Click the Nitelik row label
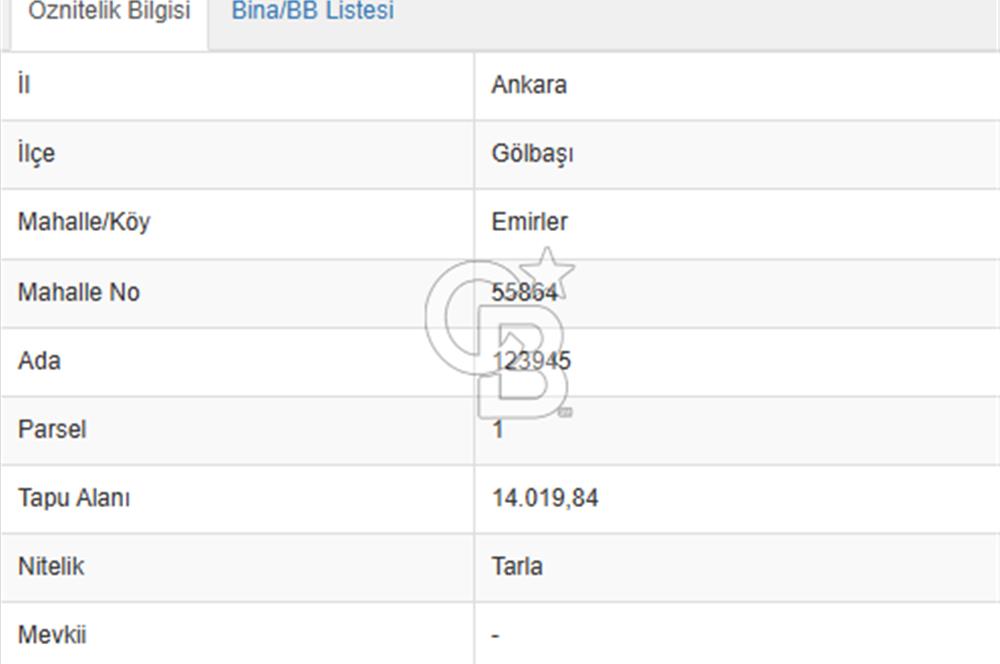The image size is (1000, 664). click(51, 566)
